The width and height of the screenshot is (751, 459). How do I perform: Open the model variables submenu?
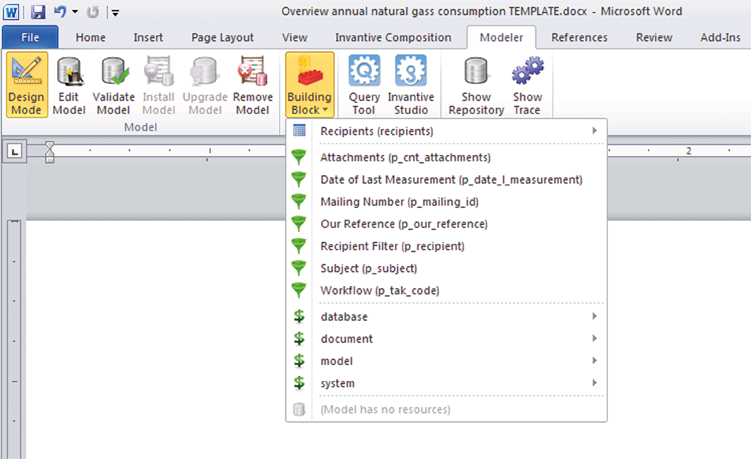446,361
